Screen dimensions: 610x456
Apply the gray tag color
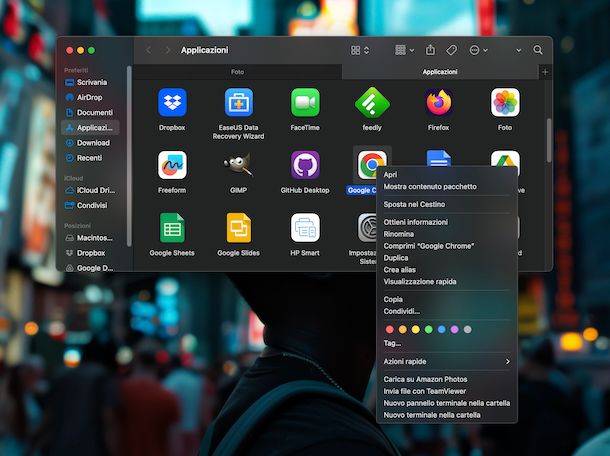(468, 330)
